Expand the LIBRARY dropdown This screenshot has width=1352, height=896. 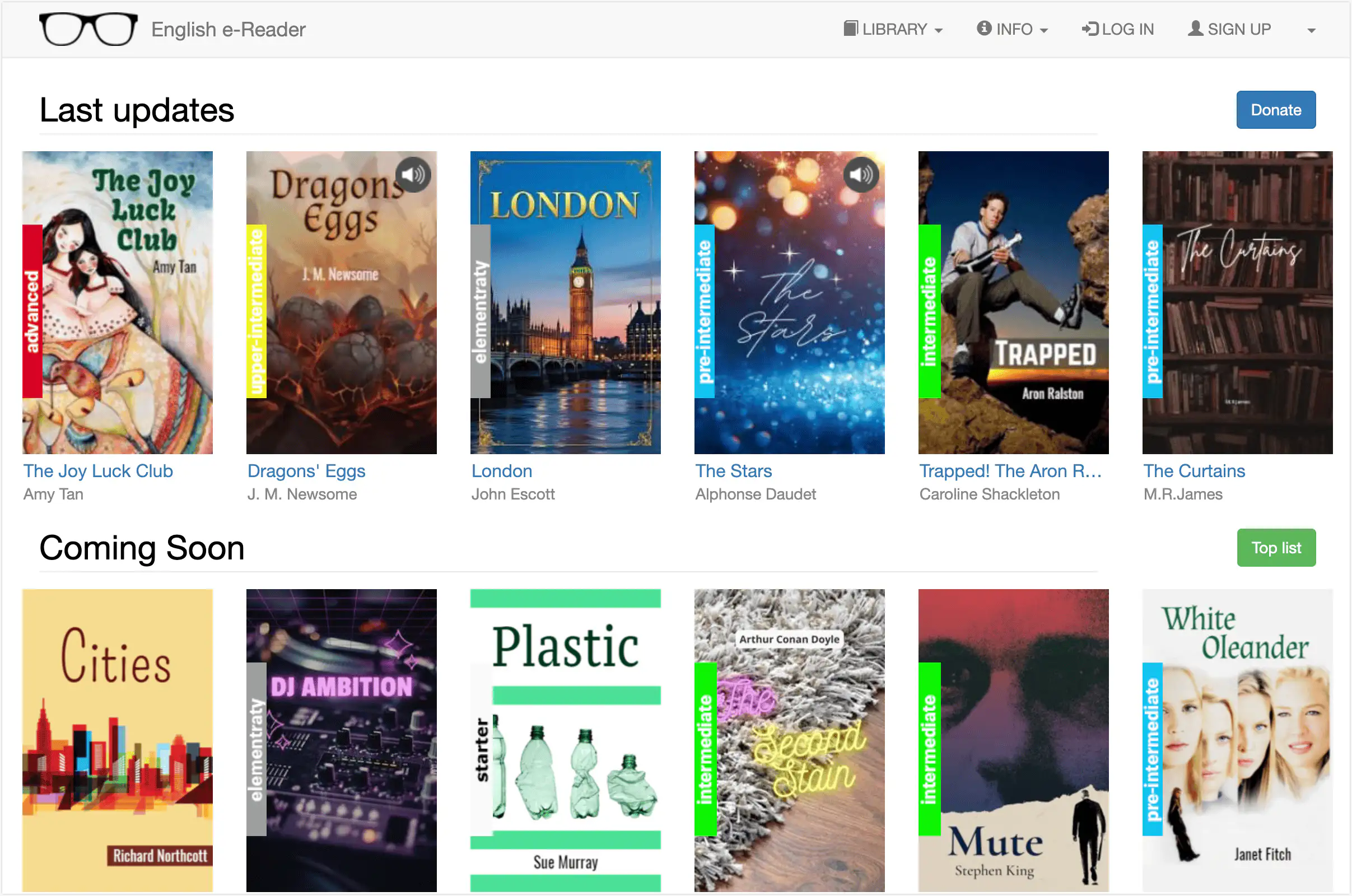pos(893,29)
